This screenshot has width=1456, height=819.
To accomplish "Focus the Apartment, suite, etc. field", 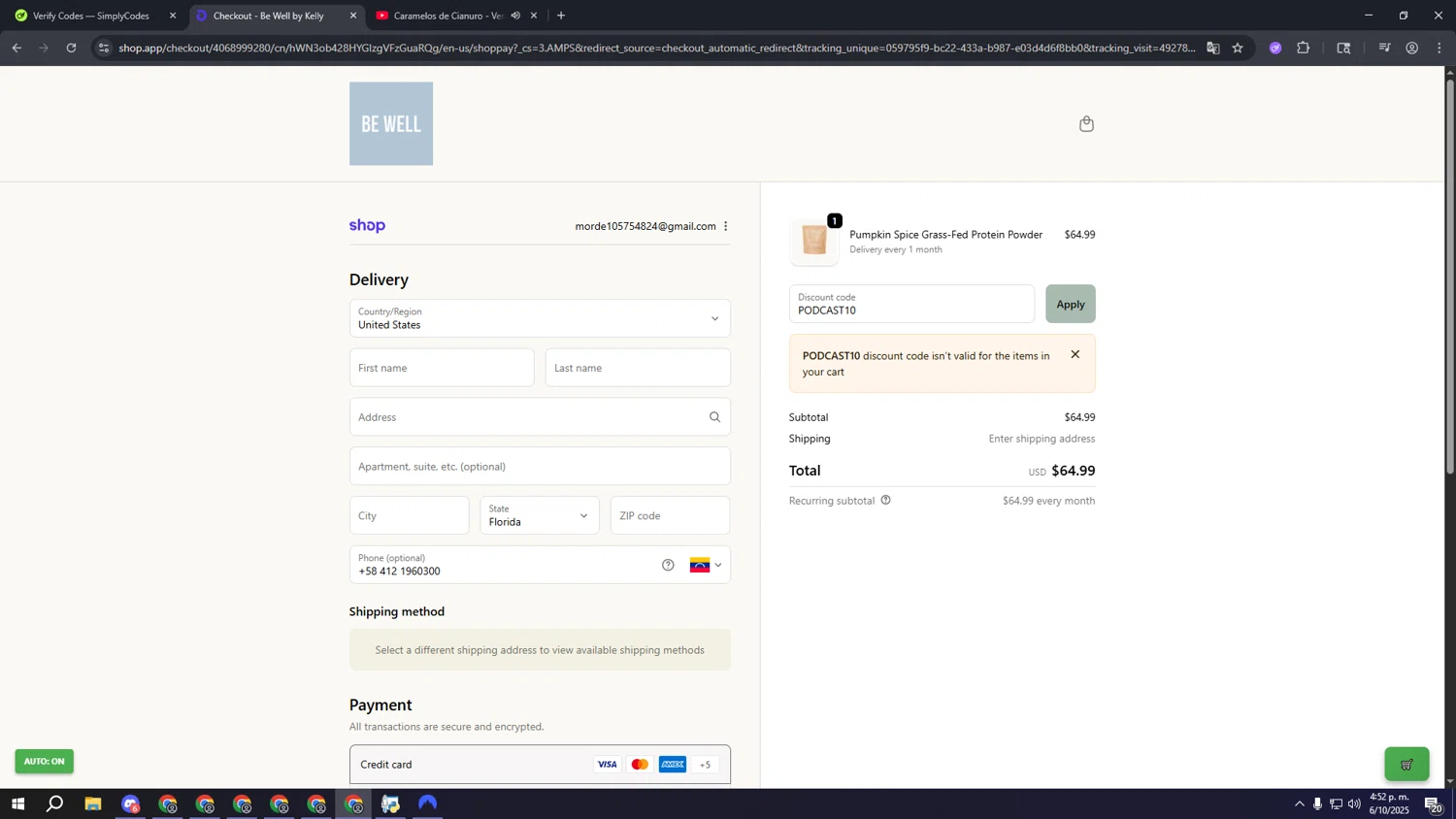I will pyautogui.click(x=540, y=467).
